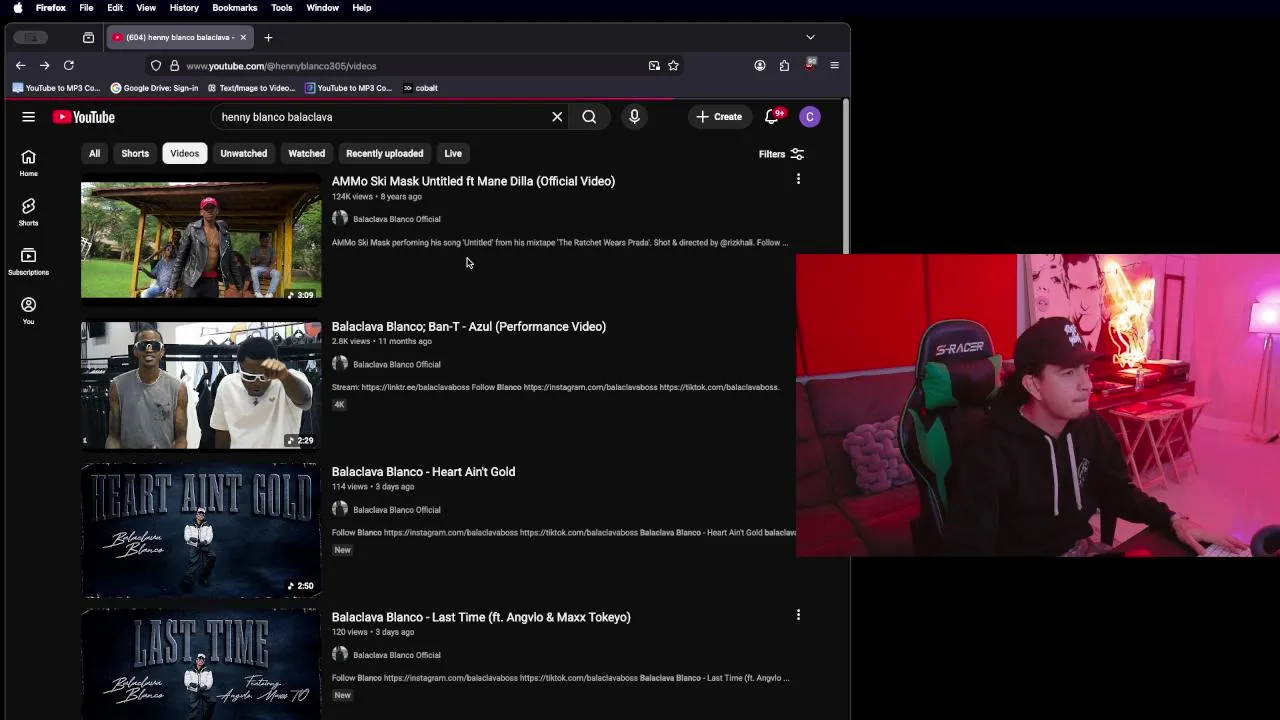The image size is (1280, 720).
Task: Open the Firefox application menu
Action: click(x=834, y=66)
